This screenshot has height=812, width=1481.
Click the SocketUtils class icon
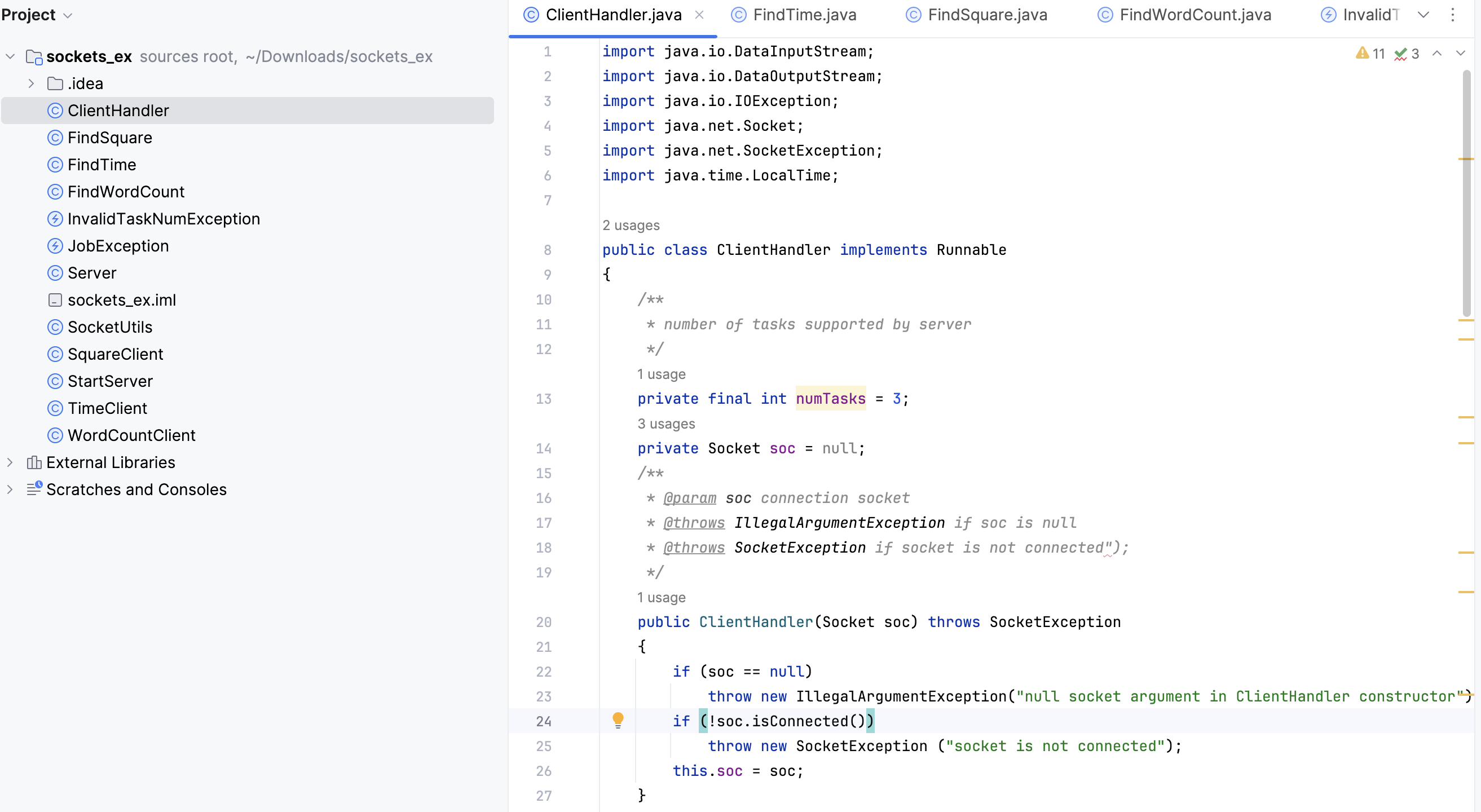pos(55,326)
